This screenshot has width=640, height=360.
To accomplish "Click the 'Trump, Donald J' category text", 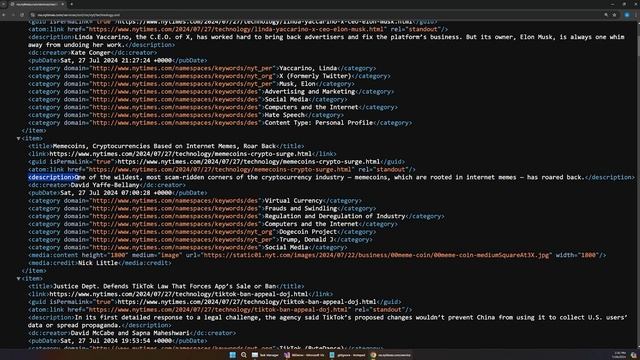I will tap(306, 240).
